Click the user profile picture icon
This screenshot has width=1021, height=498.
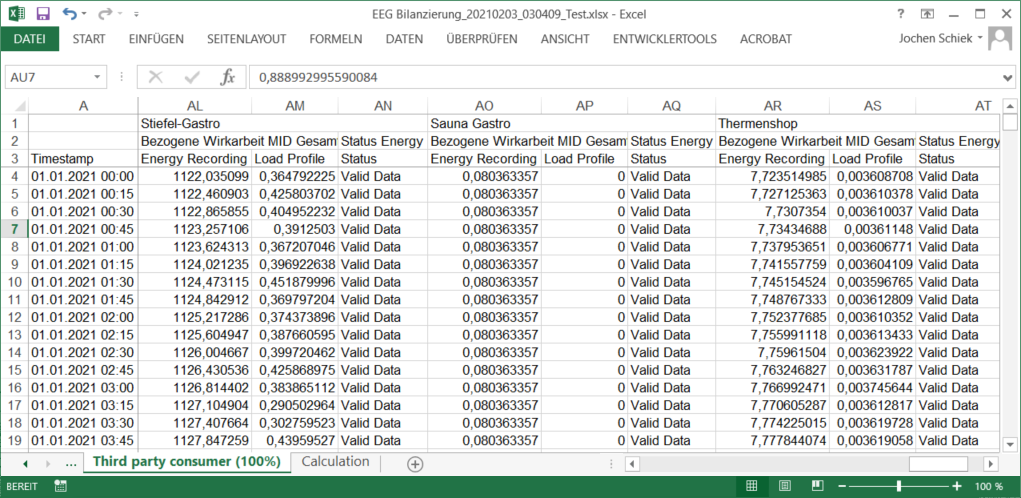pyautogui.click(x=1000, y=39)
